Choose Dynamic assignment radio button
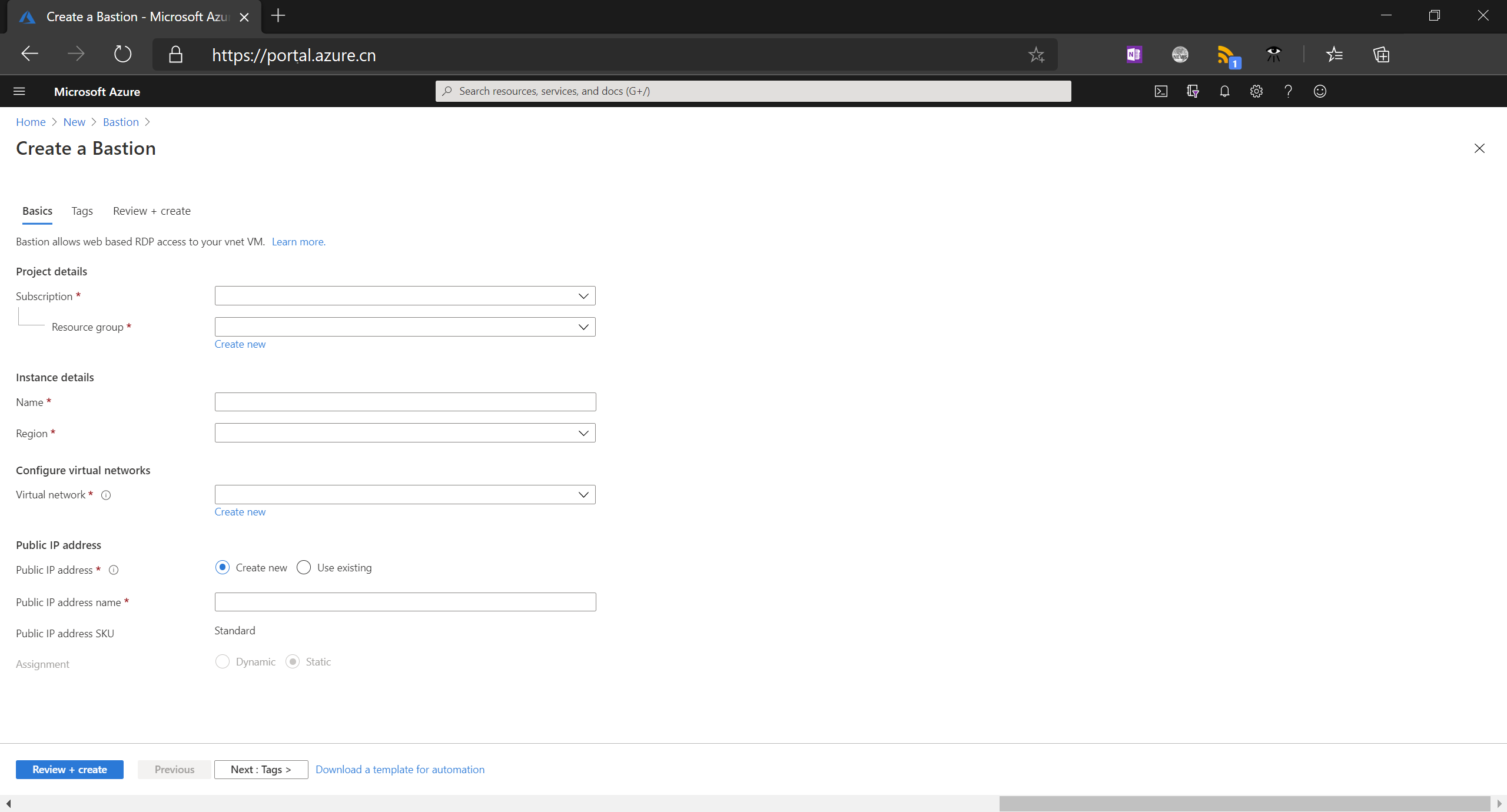The image size is (1507, 812). 223,662
